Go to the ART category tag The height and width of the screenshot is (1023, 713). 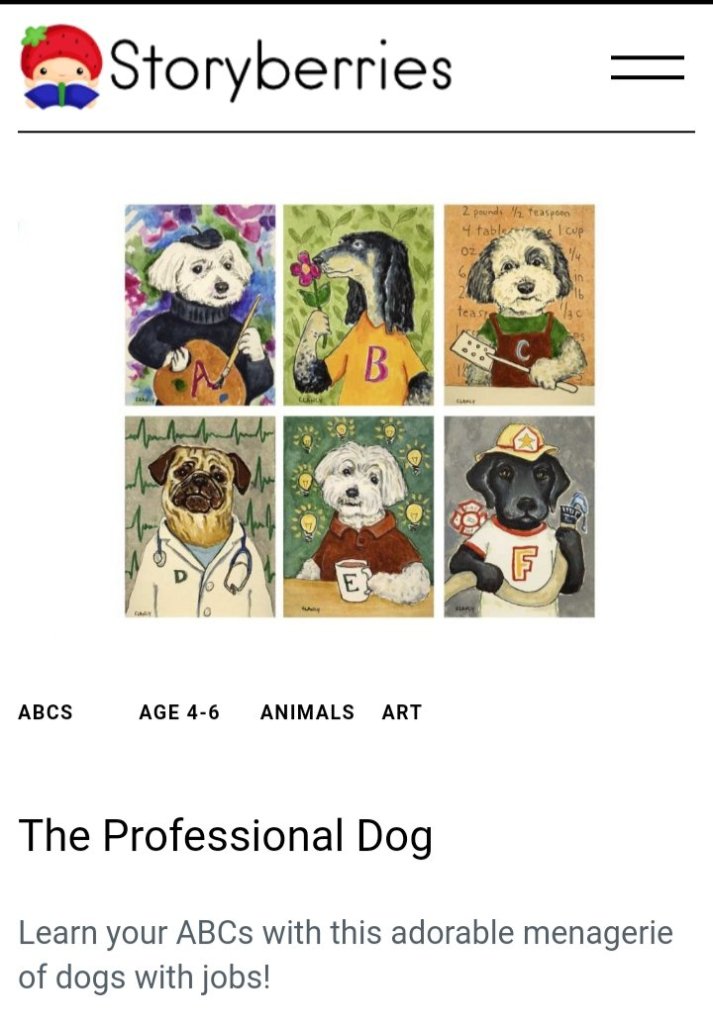point(402,712)
